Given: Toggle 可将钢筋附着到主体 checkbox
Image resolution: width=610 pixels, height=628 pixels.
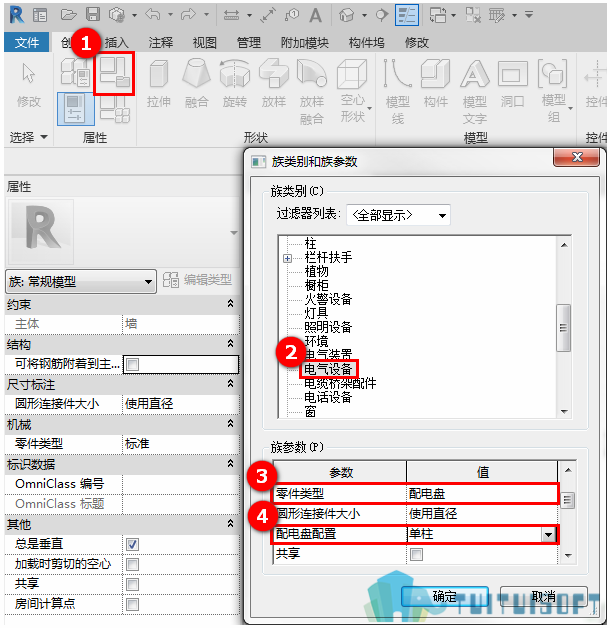Looking at the screenshot, I should tap(132, 364).
